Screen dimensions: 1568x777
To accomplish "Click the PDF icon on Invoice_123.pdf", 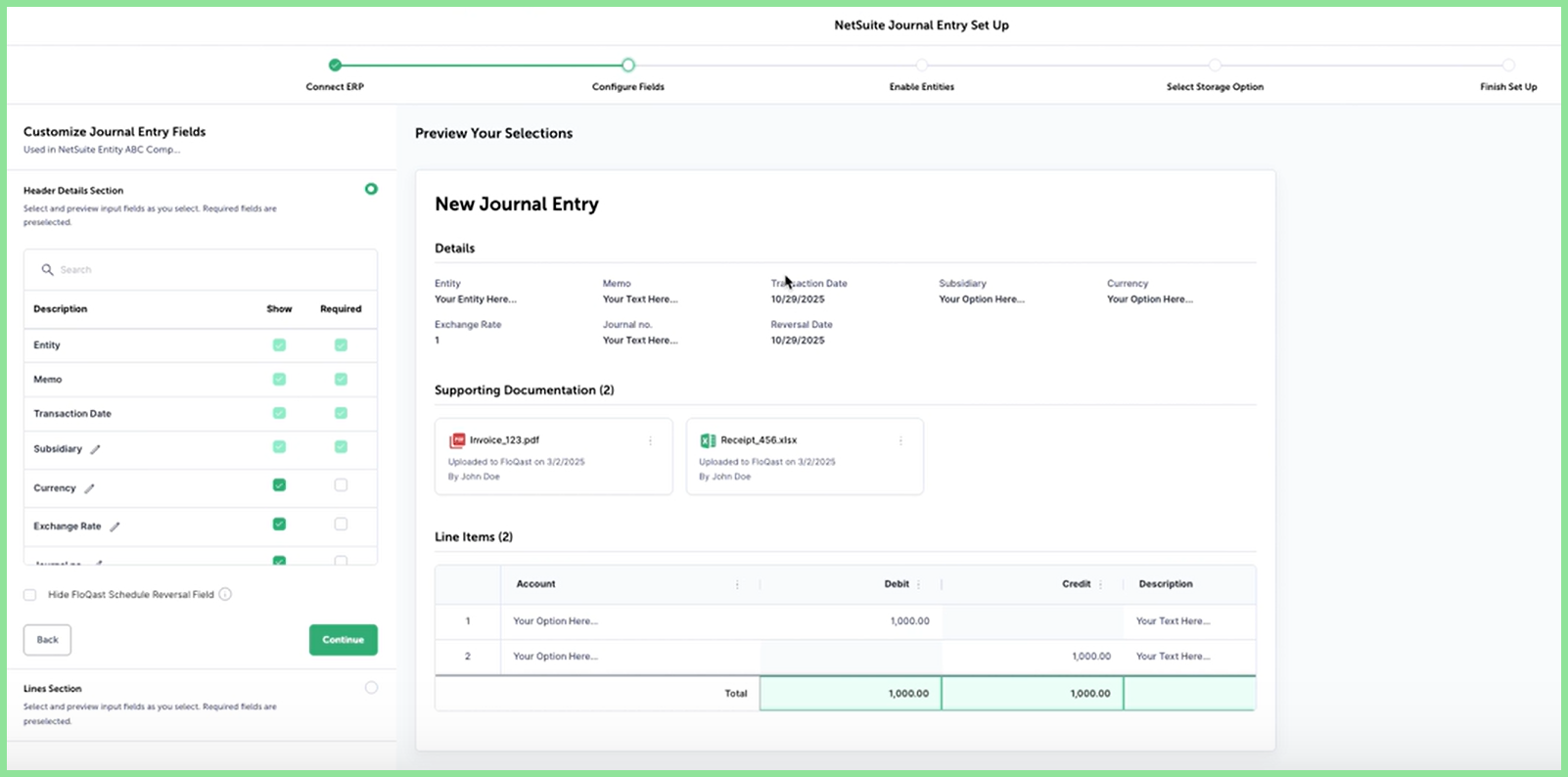I will [457, 441].
